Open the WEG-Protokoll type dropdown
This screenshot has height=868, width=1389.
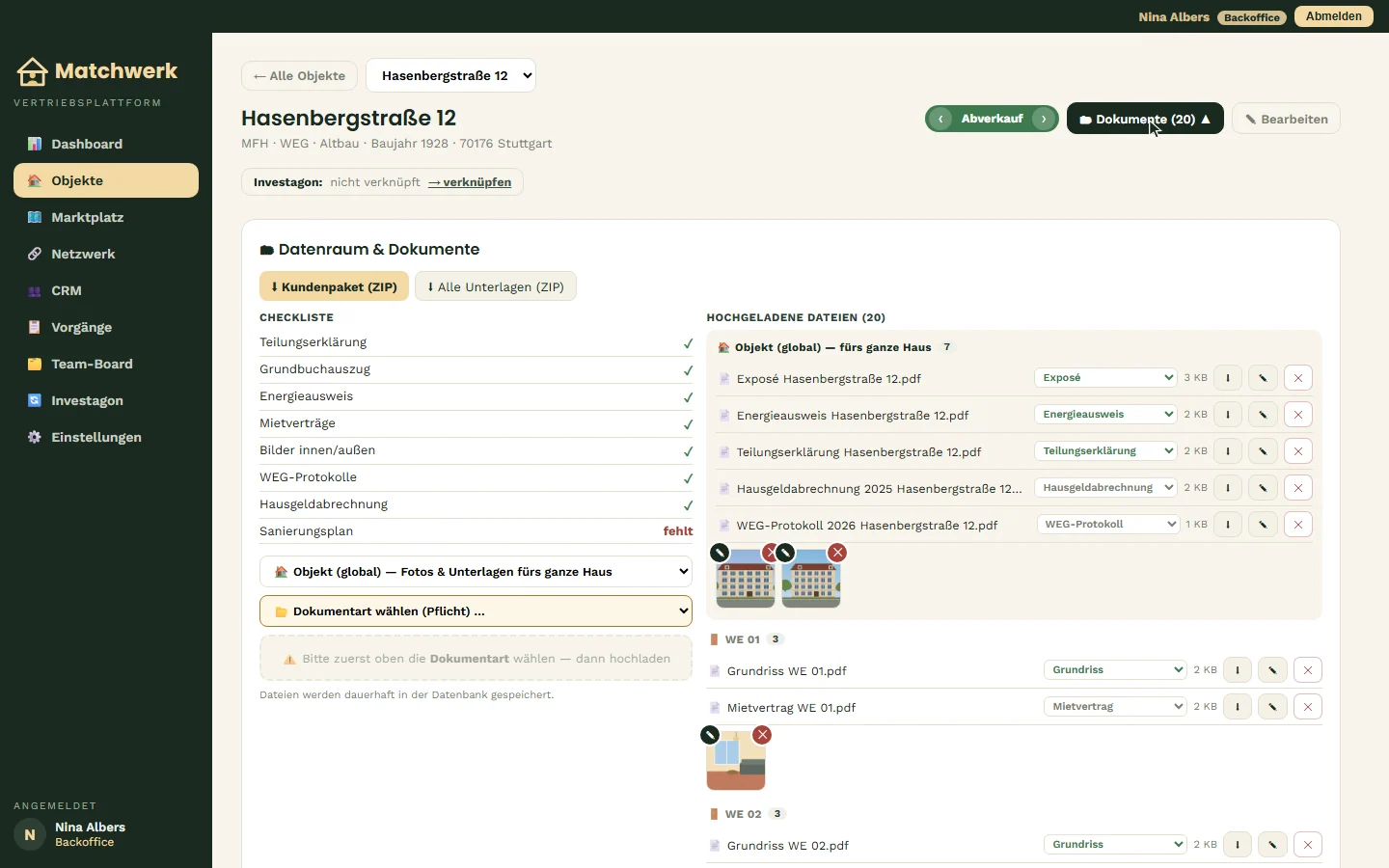pyautogui.click(x=1108, y=525)
